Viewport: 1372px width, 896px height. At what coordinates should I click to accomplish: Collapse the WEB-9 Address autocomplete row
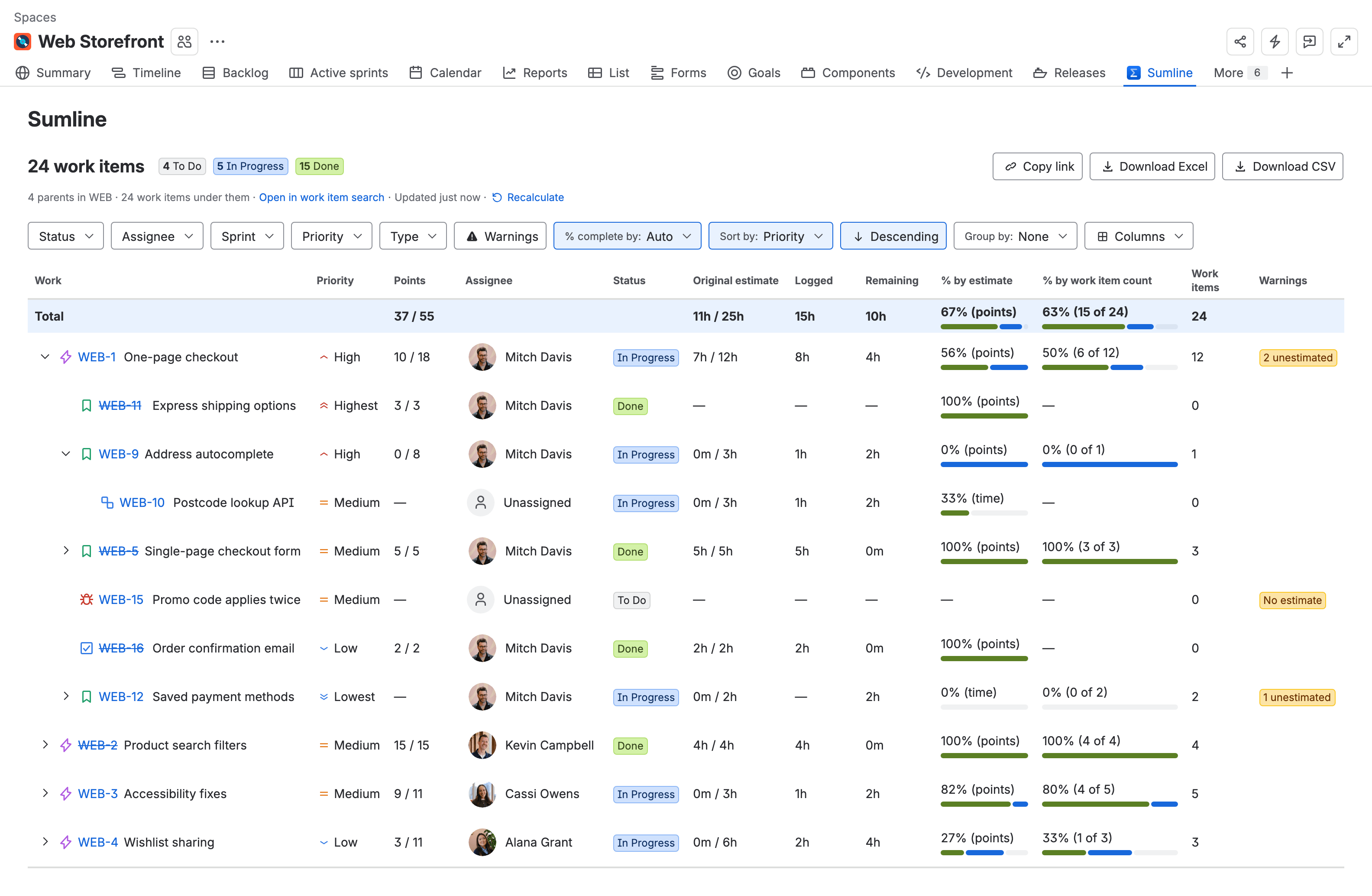[x=66, y=454]
